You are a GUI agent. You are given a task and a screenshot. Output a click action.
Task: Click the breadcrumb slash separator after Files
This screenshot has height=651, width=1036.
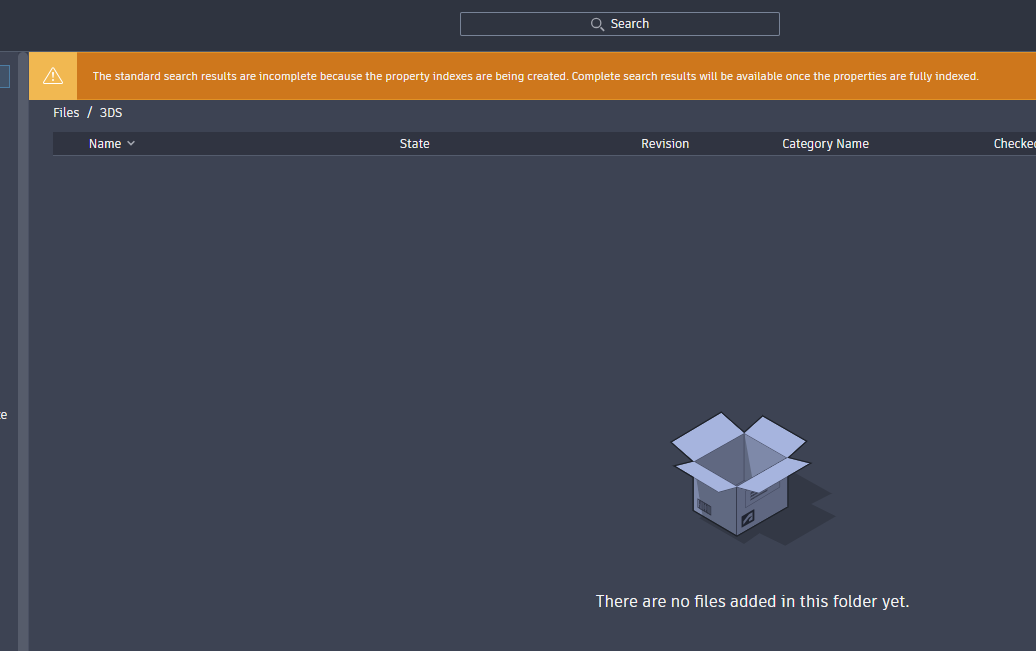click(x=87, y=112)
